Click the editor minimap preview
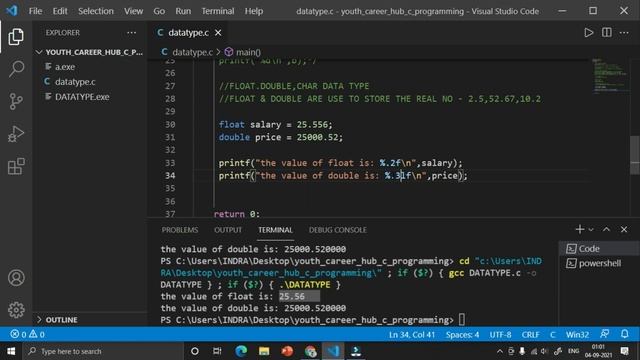Screen dimensions: 640x360 coord(610,76)
